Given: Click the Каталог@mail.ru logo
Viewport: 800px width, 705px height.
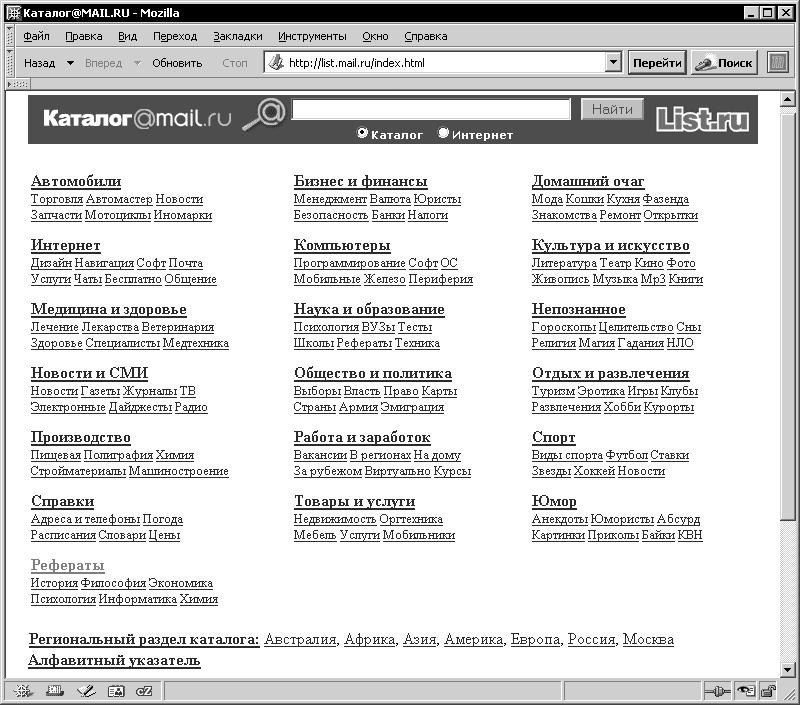Looking at the screenshot, I should pyautogui.click(x=137, y=118).
